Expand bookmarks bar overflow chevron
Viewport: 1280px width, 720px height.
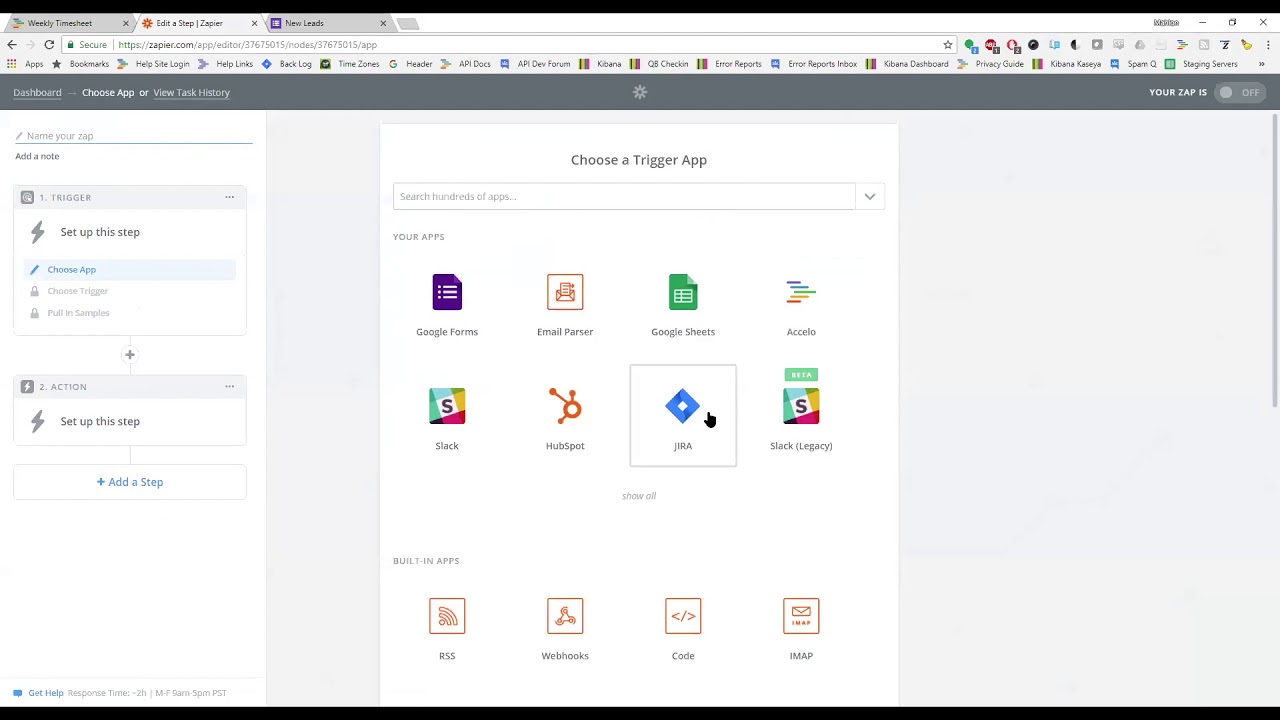(1261, 64)
